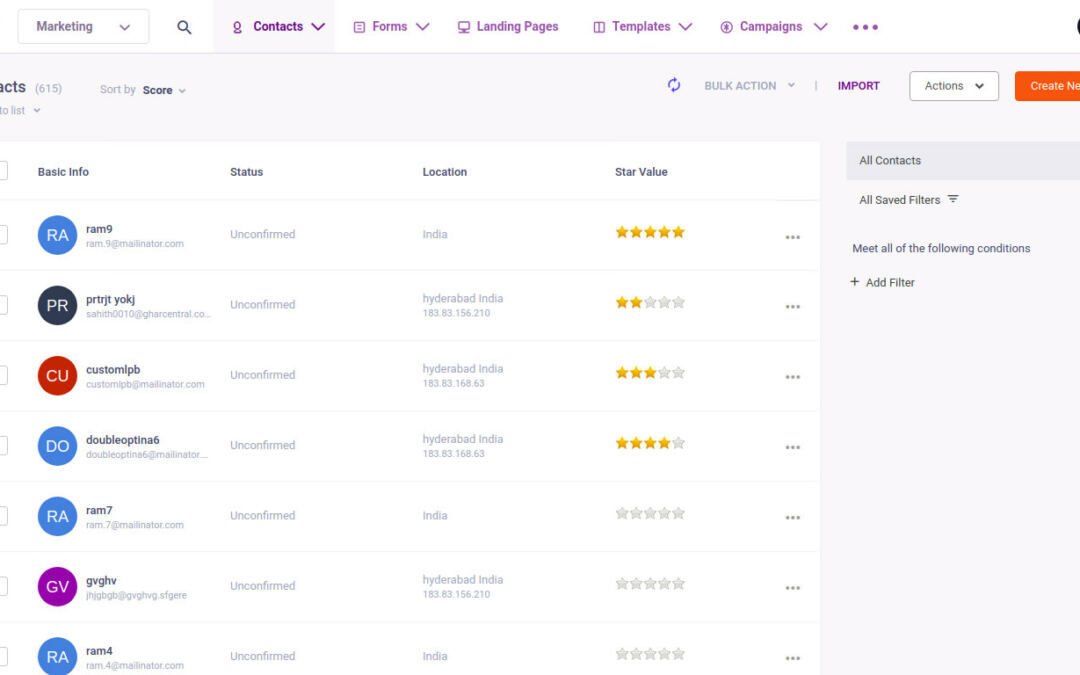Open the Campaigns menu
The height and width of the screenshot is (675, 1080).
pos(773,27)
